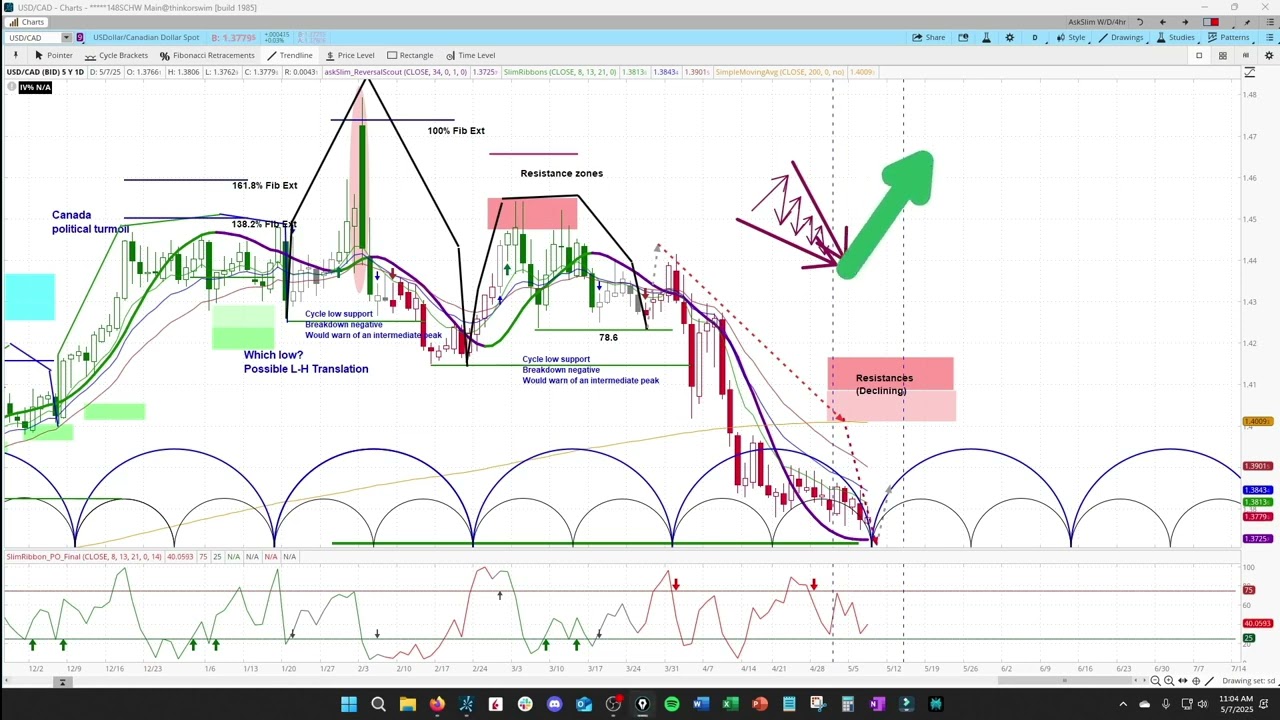Viewport: 1280px width, 720px height.
Task: Click the USD/CAD symbol input field
Action: 33,37
